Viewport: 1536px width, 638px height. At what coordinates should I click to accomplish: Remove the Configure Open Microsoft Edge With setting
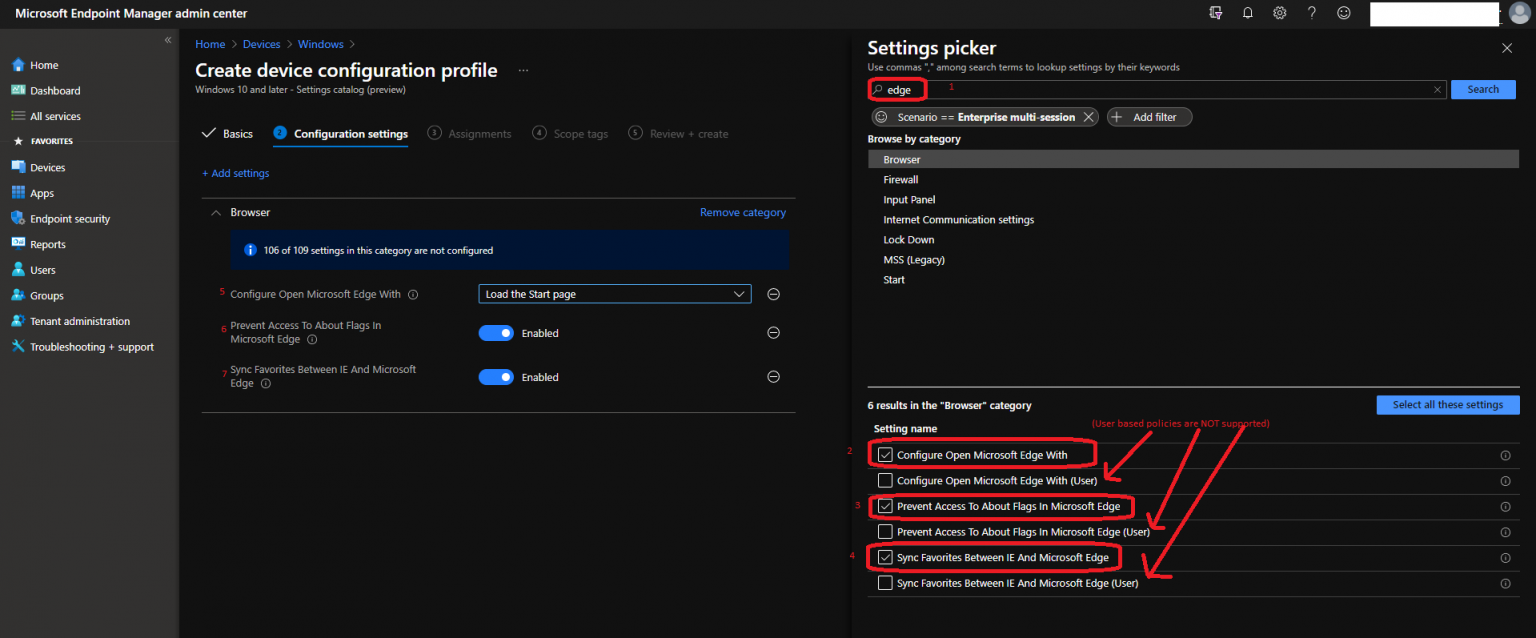(x=773, y=294)
